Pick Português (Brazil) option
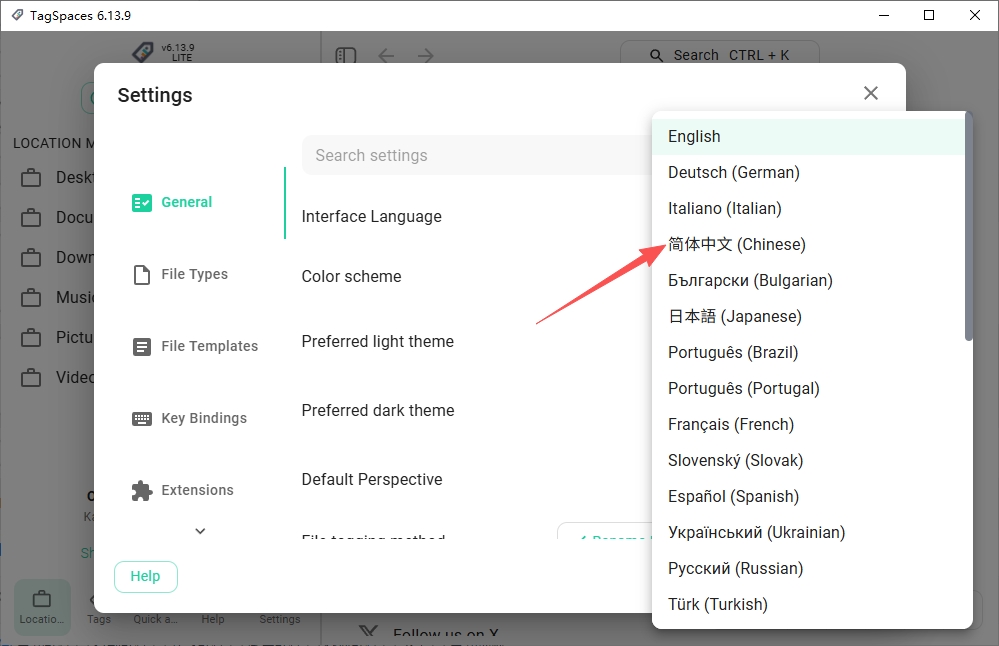 point(808,352)
